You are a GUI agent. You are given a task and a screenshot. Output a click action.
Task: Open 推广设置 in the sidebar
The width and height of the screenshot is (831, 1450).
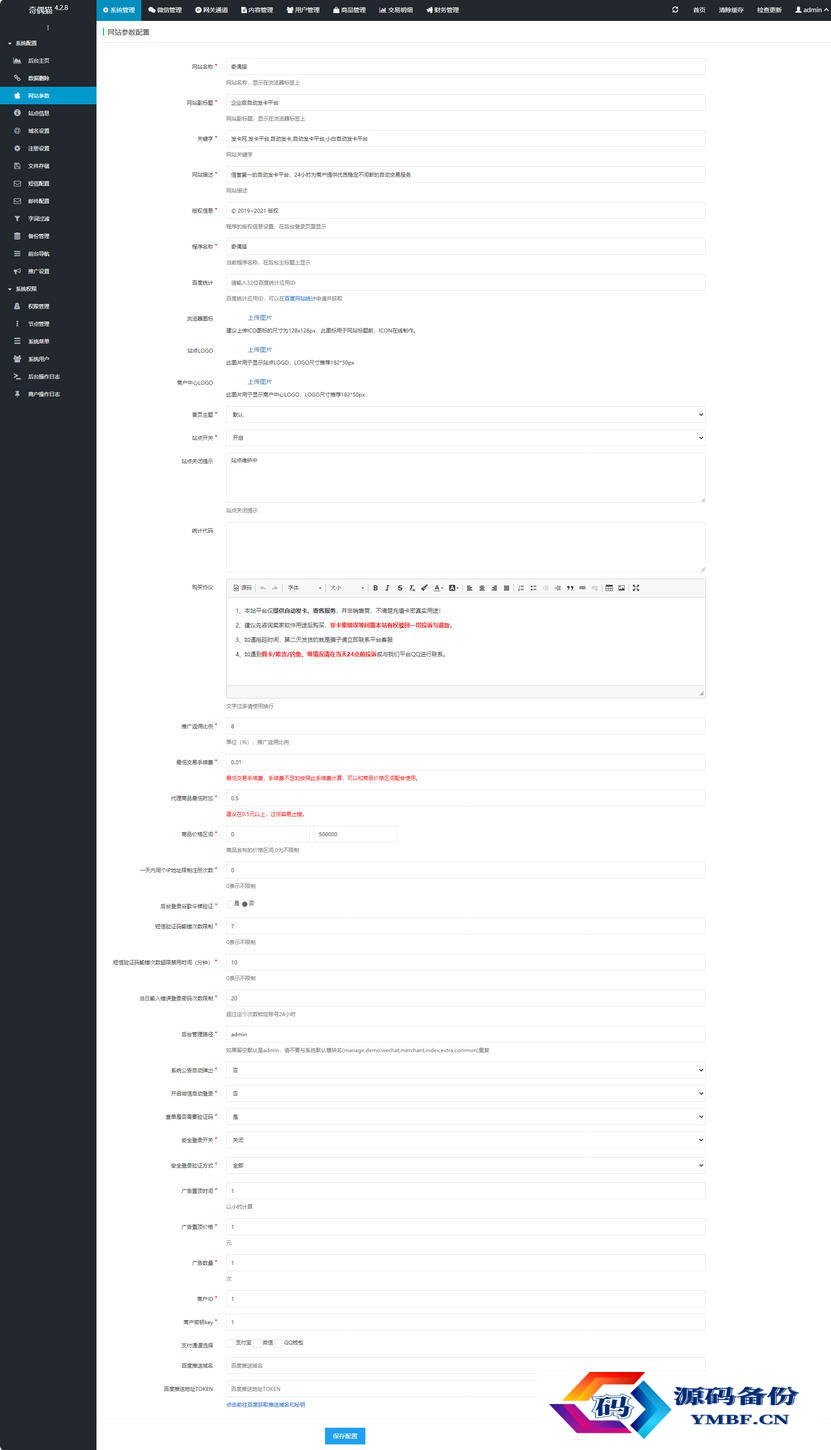[48, 271]
